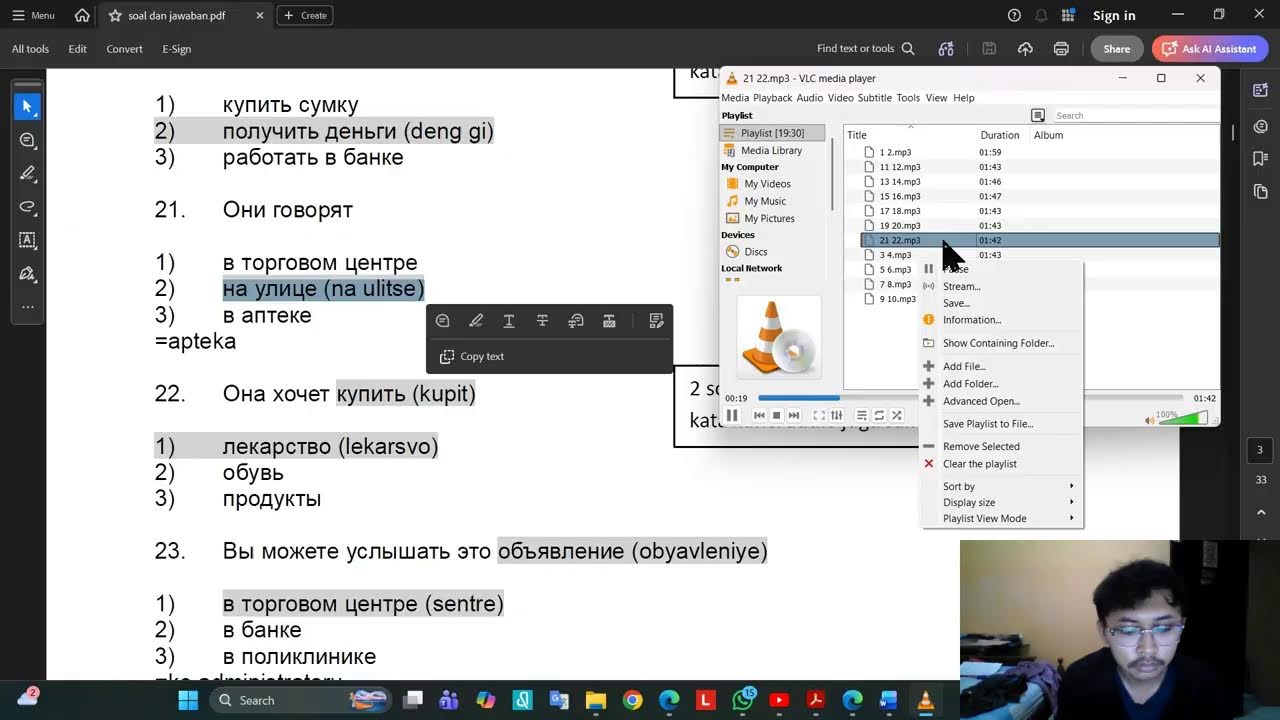This screenshot has width=1280, height=720.
Task: Open VLC Playback menu
Action: (x=773, y=98)
